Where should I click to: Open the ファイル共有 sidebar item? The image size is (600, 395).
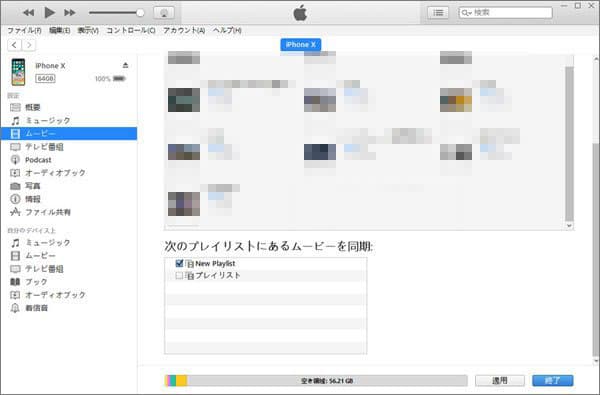point(69,212)
